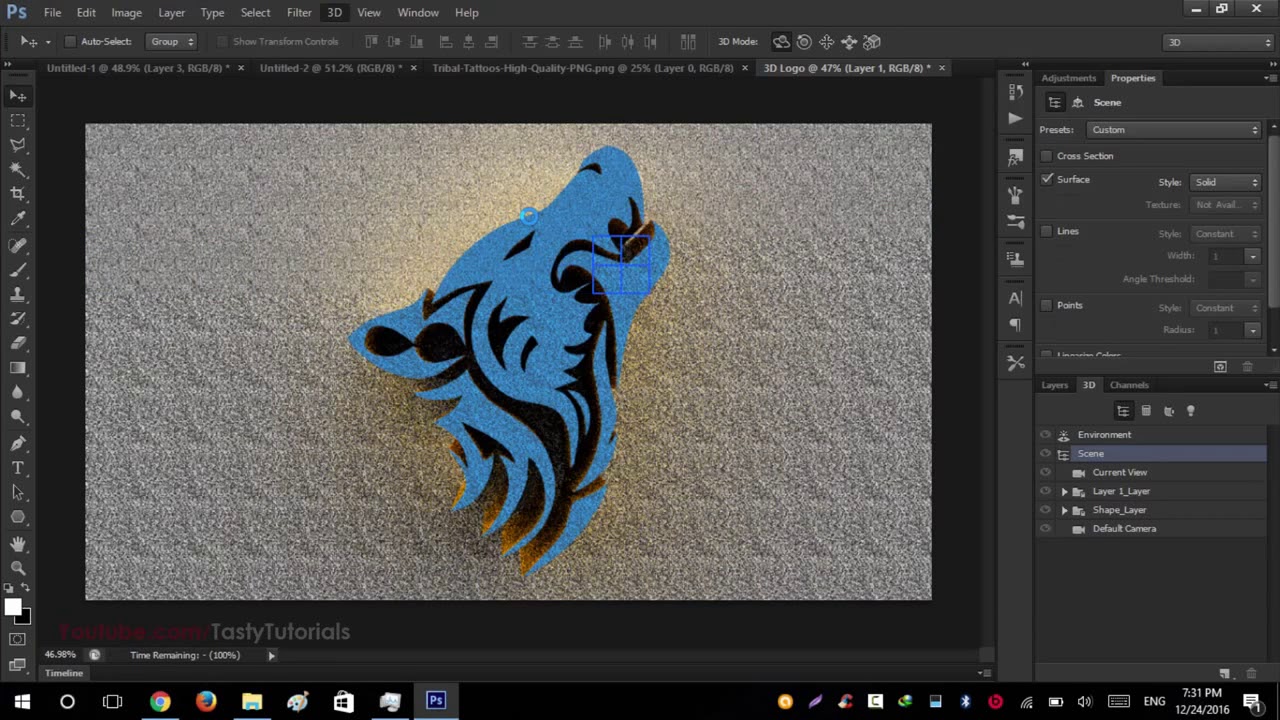Click the Windows Start button
Screen dimensions: 1280x720
coord(22,701)
